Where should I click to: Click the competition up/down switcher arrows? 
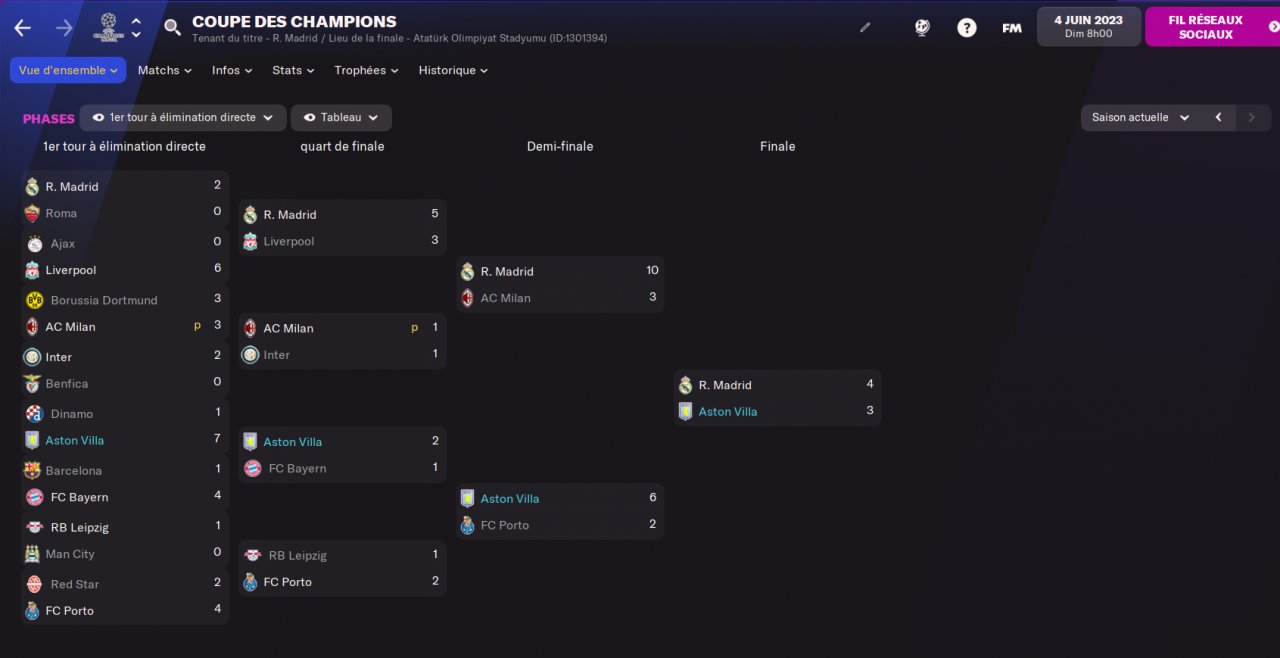[x=137, y=28]
